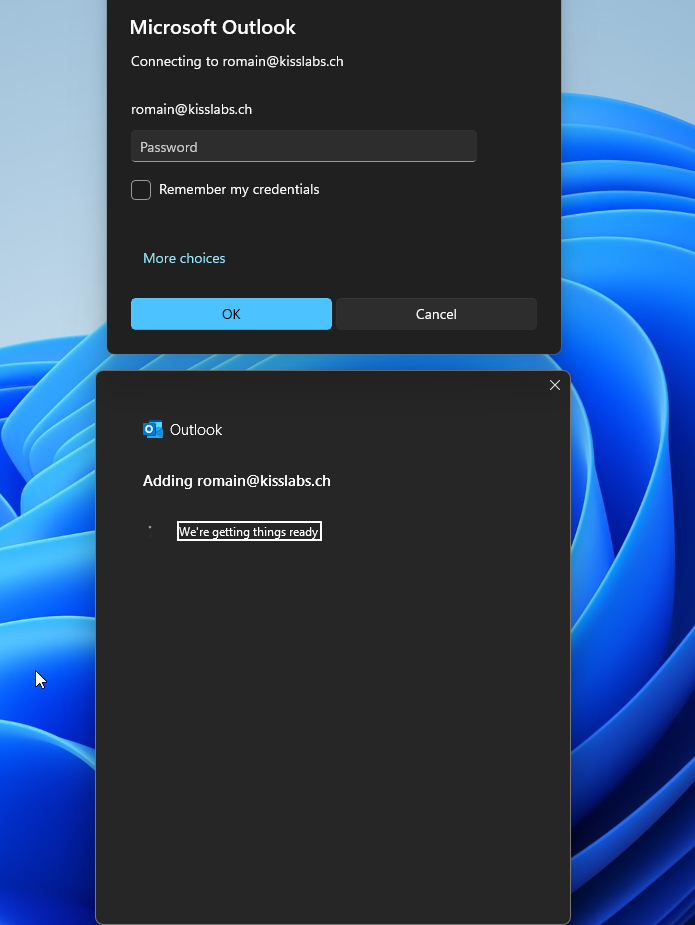This screenshot has height=925, width=695.
Task: Click blank space right of More choices
Action: pos(400,258)
